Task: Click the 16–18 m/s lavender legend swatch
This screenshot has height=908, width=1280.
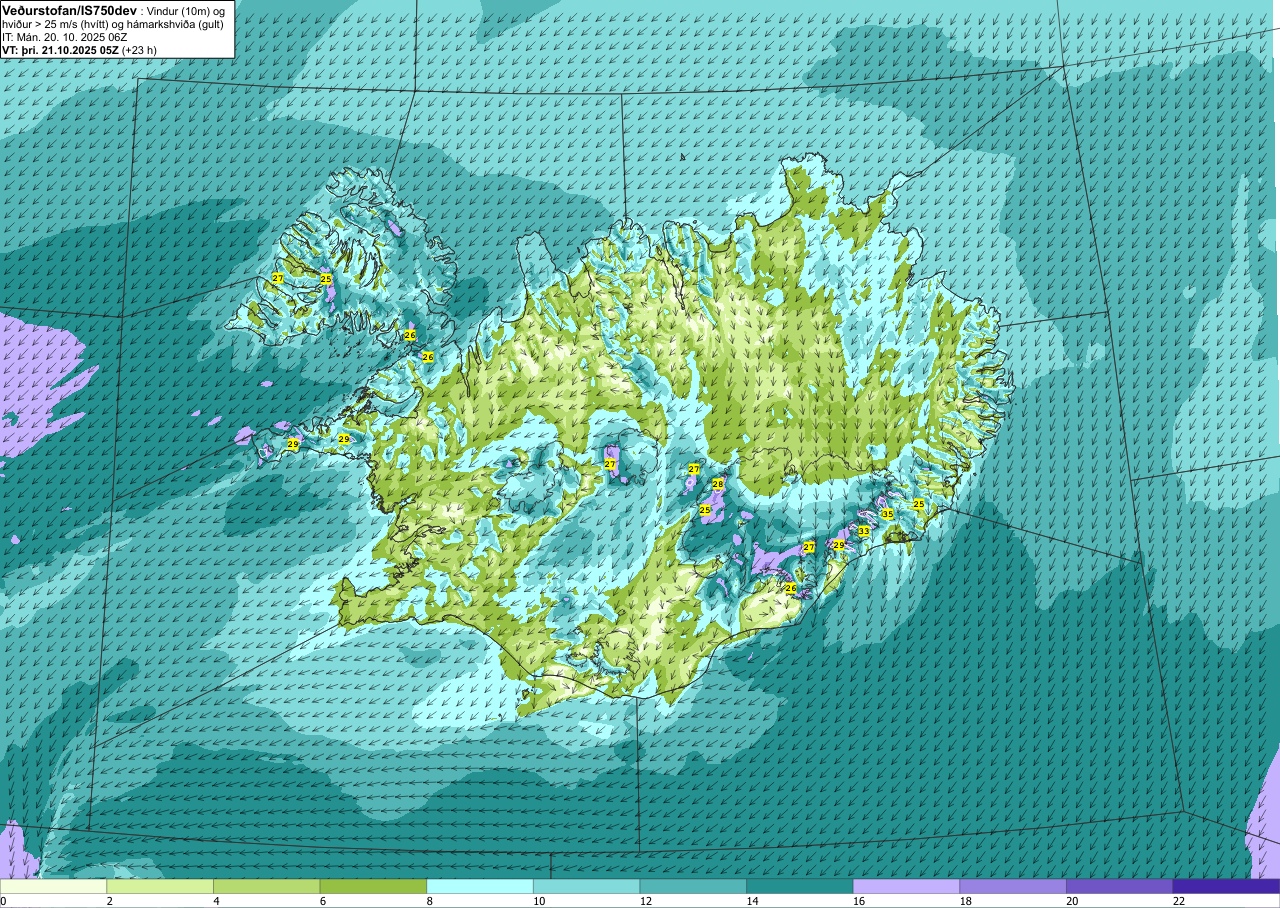Action: coord(907,886)
